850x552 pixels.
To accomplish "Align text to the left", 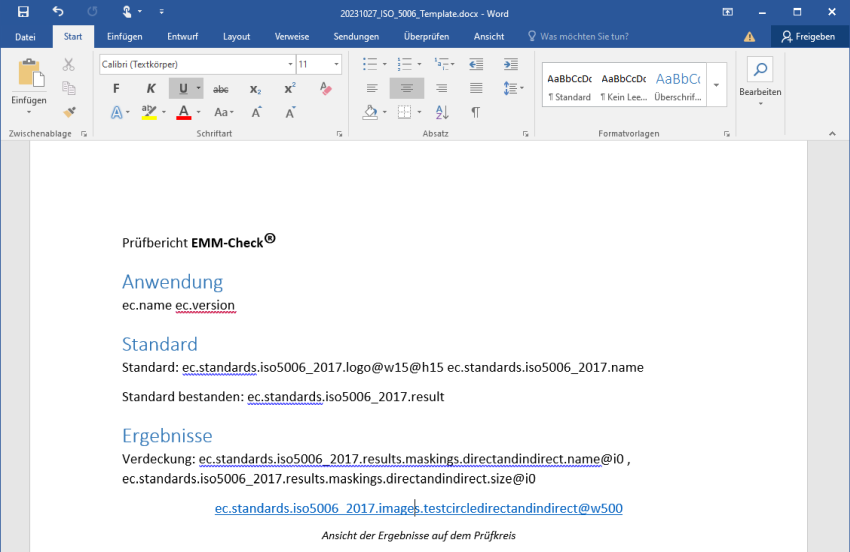I will tap(372, 88).
